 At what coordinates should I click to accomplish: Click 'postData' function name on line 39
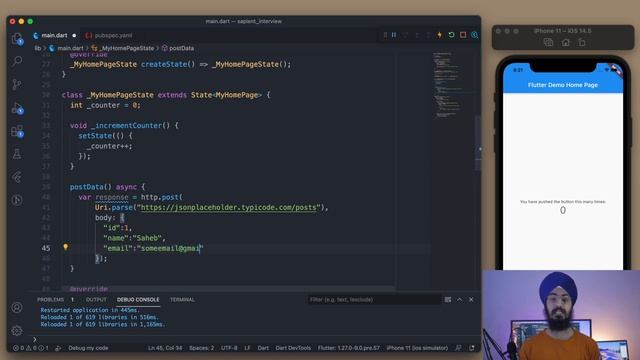[x=87, y=187]
